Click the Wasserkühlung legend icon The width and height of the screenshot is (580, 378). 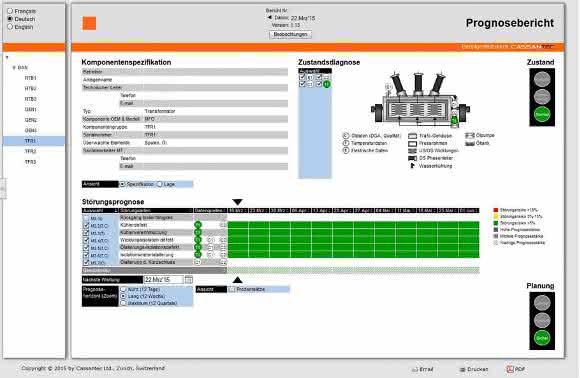pyautogui.click(x=412, y=166)
